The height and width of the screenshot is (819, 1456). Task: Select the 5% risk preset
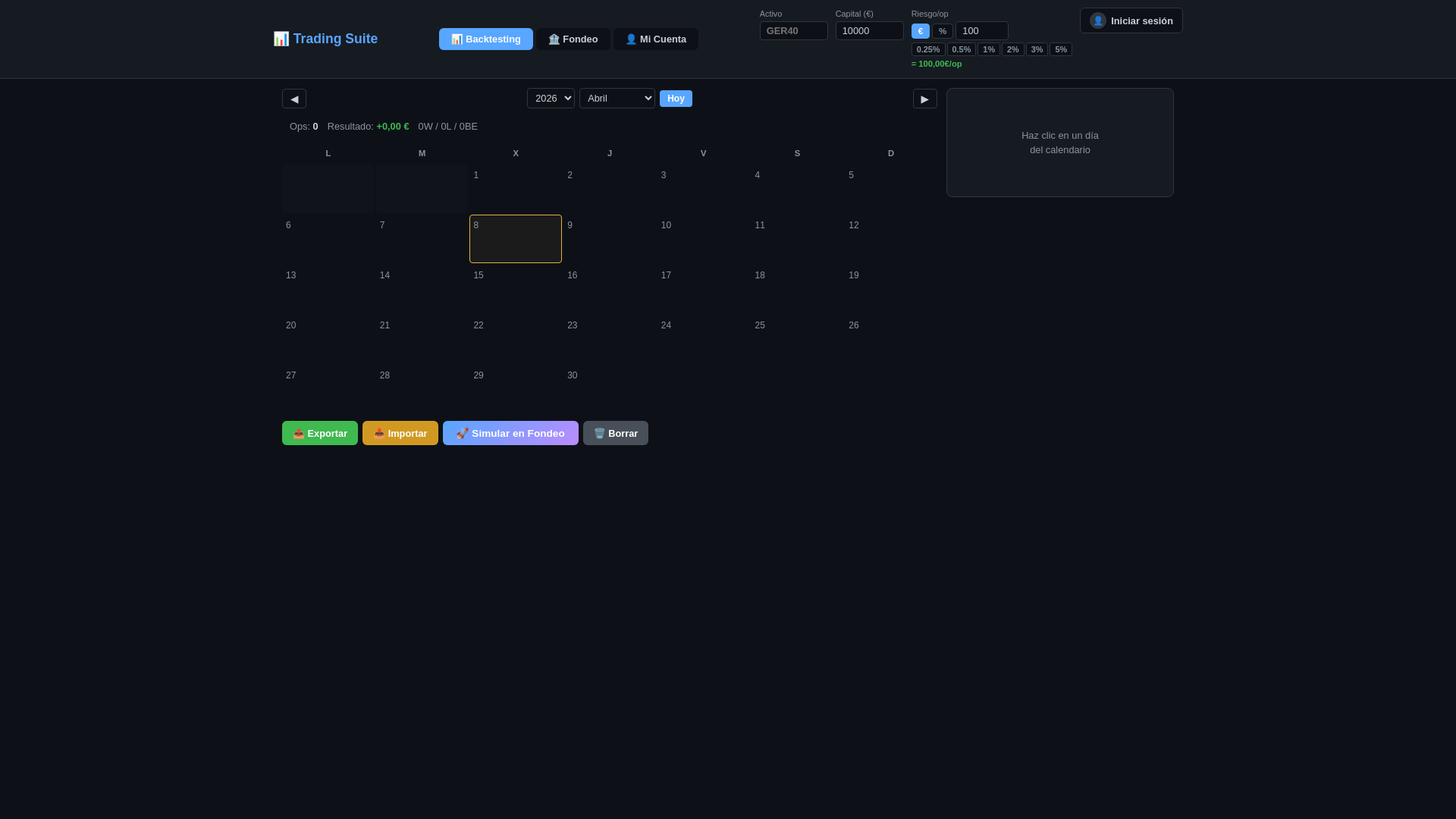click(1060, 49)
